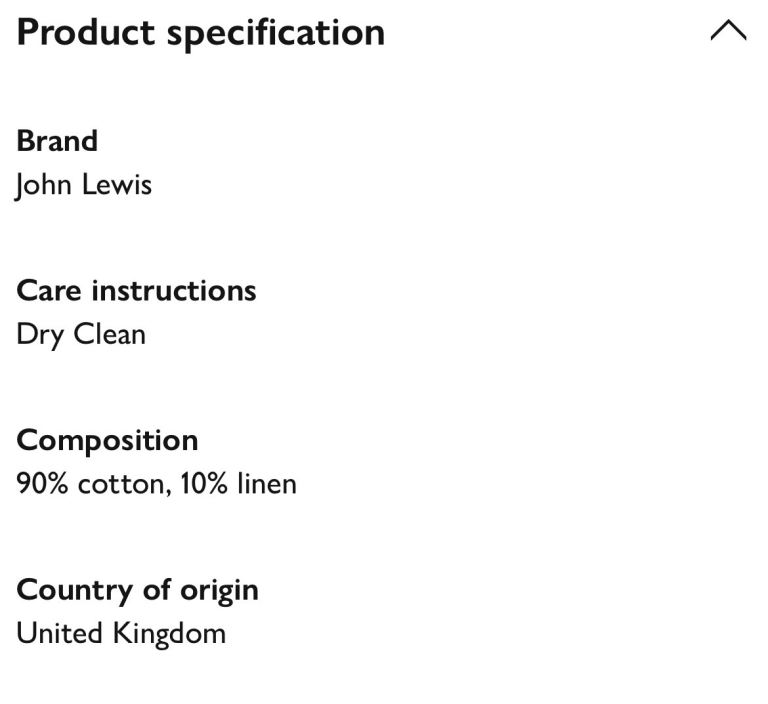Click the 10% linen text
This screenshot has height=704, width=768.
[238, 484]
